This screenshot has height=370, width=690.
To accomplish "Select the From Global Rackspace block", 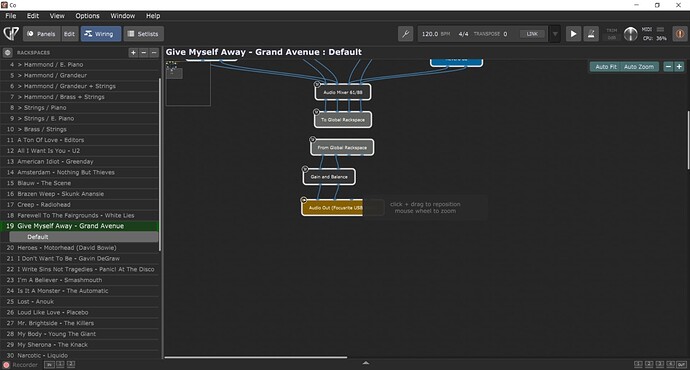I will pos(342,147).
